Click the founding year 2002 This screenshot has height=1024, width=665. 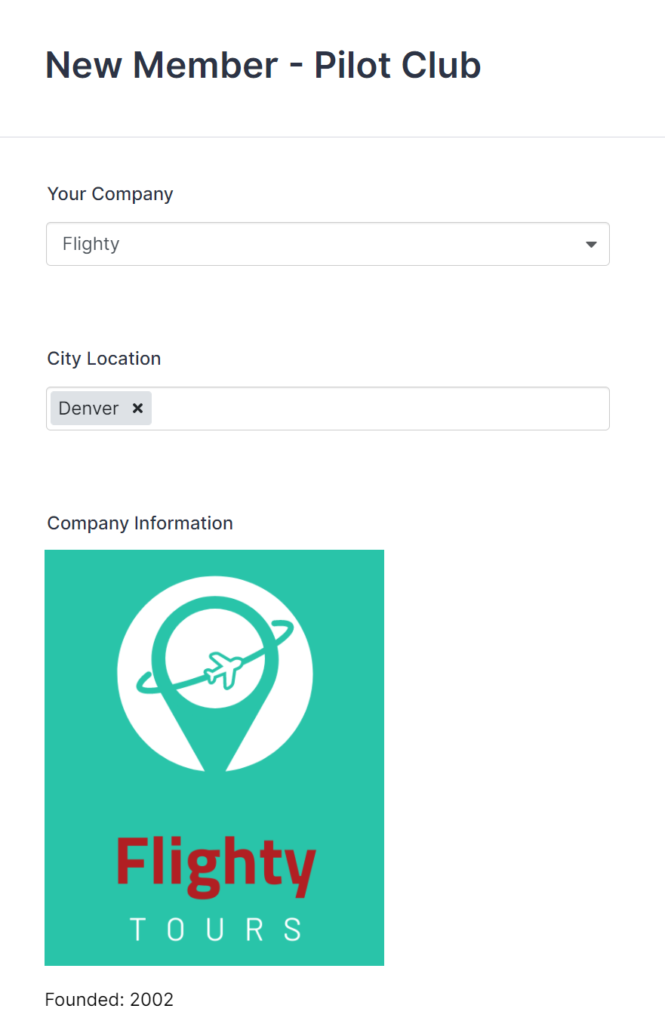pyautogui.click(x=152, y=999)
